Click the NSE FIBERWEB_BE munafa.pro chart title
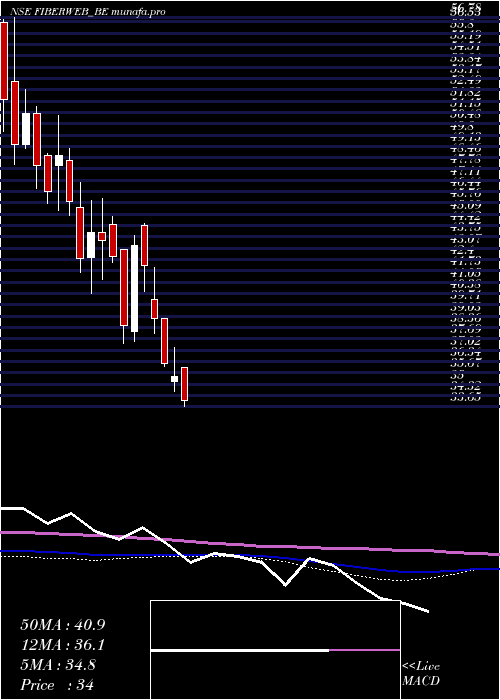Screen dimensions: 500x700 87,12
